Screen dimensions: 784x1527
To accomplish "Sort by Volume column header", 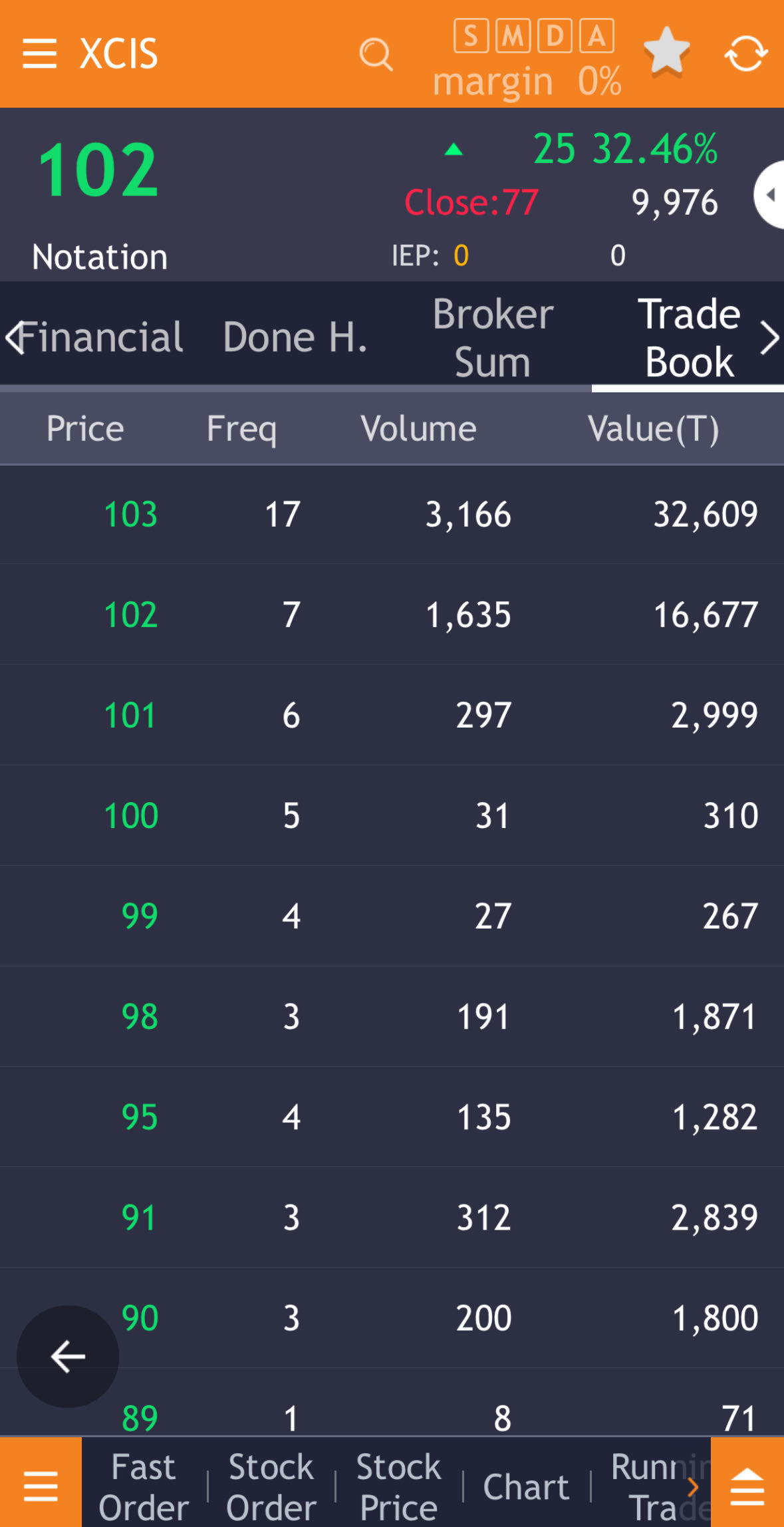I will [418, 429].
